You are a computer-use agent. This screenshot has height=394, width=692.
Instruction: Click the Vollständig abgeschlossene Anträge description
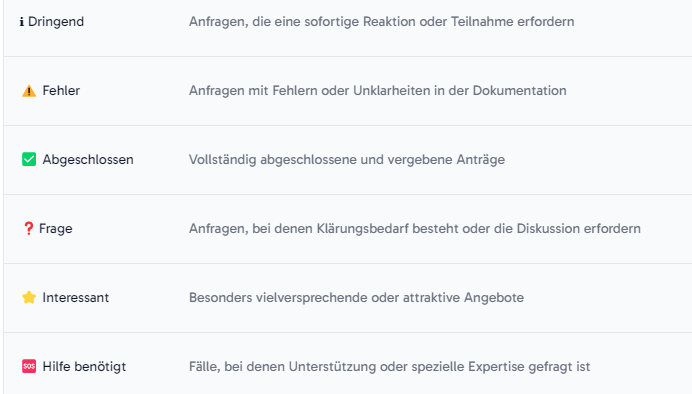point(347,159)
